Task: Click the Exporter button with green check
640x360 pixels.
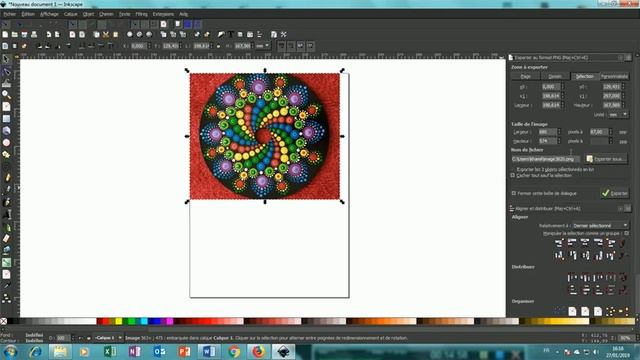Action: [x=615, y=193]
